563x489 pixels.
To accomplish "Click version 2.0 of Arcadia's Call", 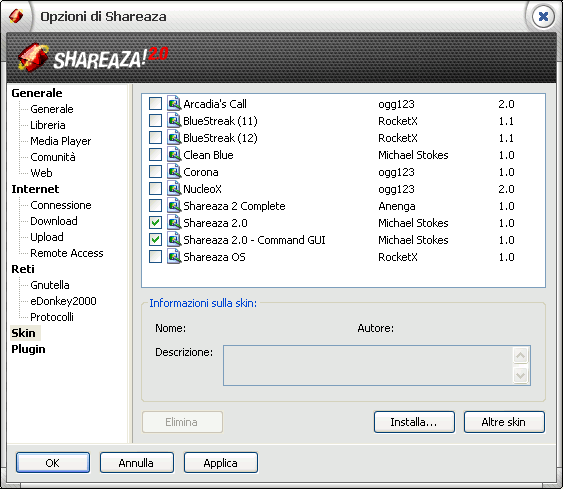I will (x=506, y=104).
